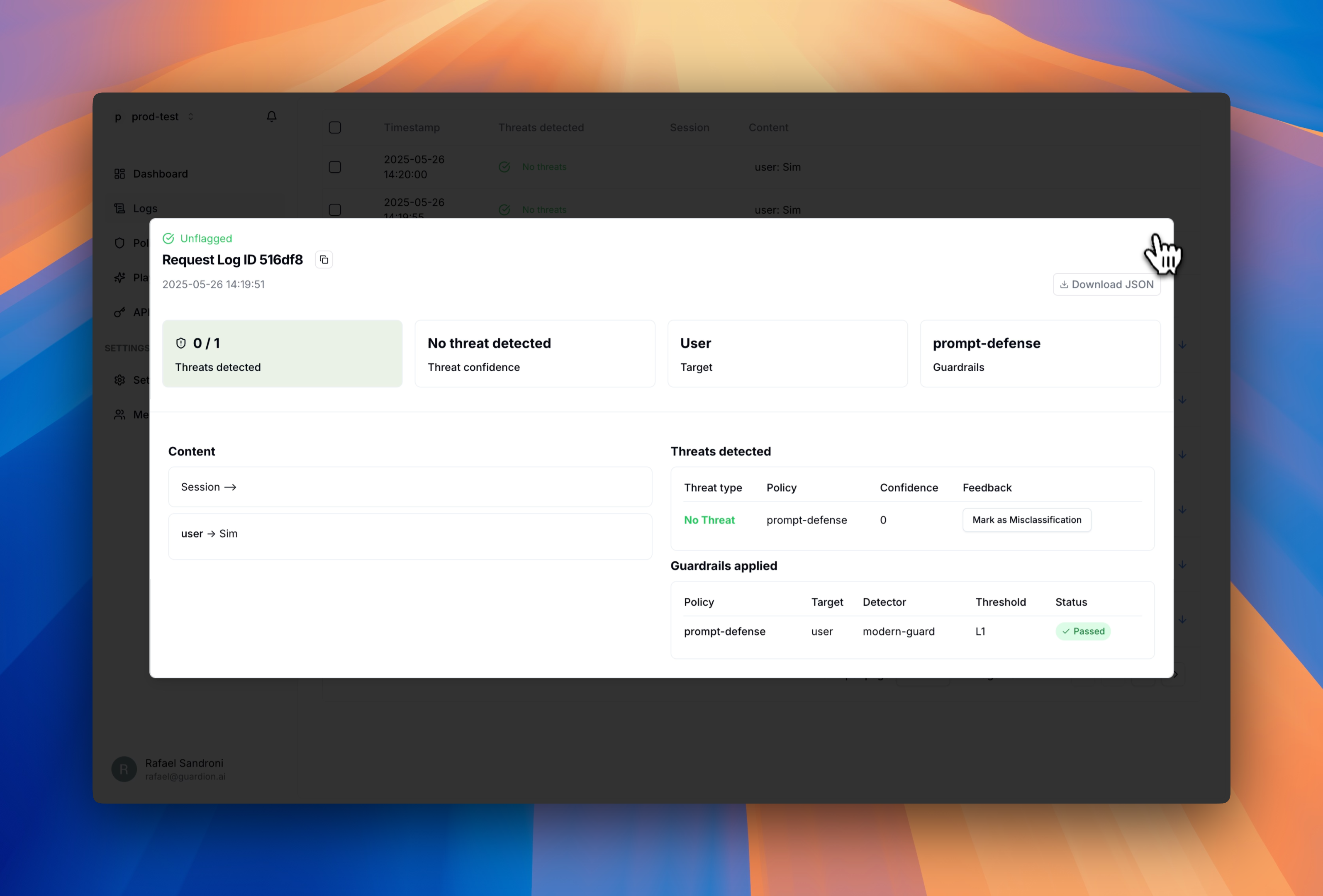Toggle the select-all header checkbox

coord(335,127)
